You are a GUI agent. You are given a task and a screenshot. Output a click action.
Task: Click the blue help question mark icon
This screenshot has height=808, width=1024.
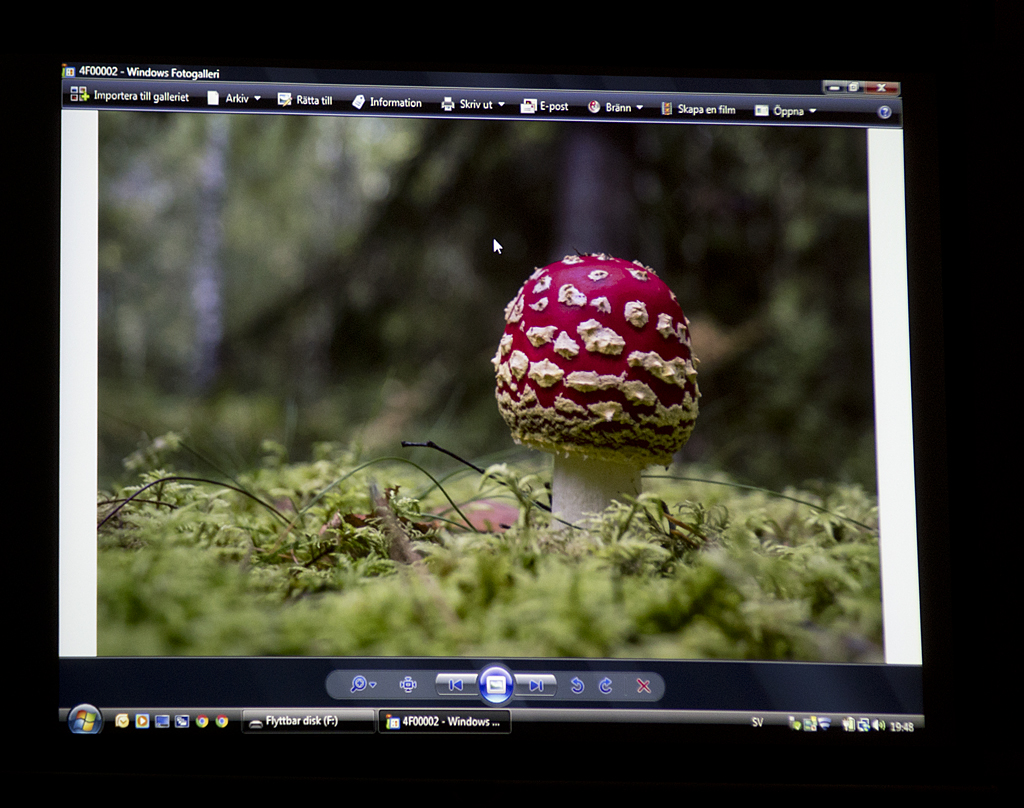click(884, 112)
